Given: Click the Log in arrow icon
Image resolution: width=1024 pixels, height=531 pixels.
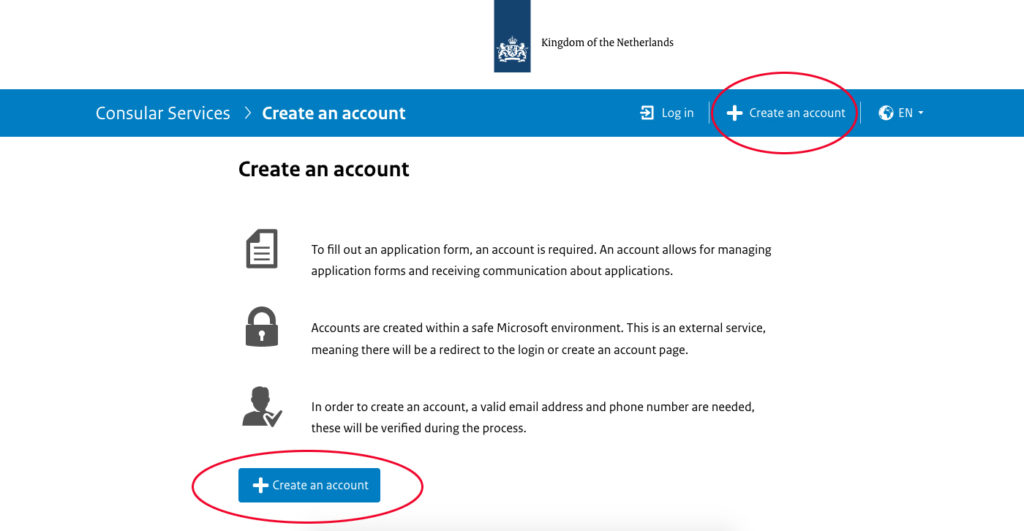Looking at the screenshot, I should (647, 113).
